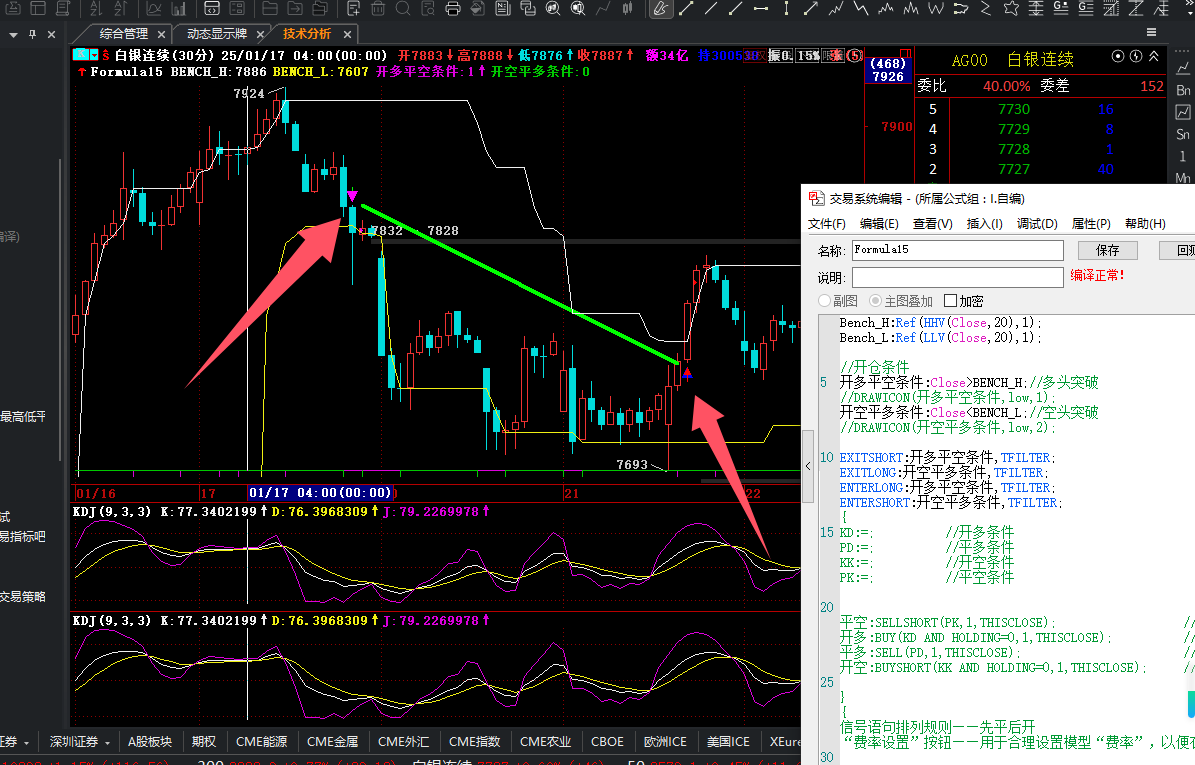
Task: Select the 副图 radio button
Action: pyautogui.click(x=825, y=301)
